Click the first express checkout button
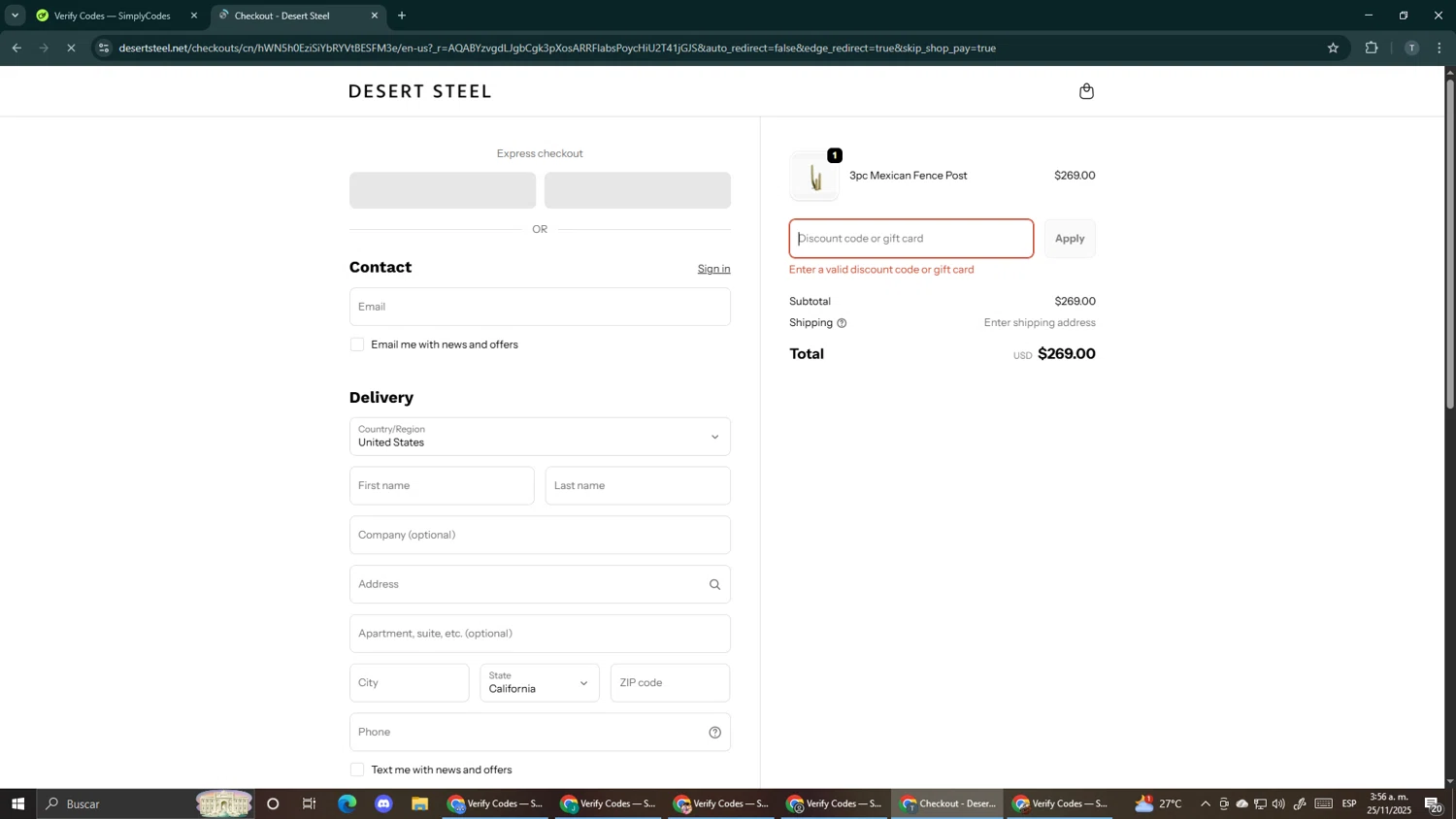The height and width of the screenshot is (819, 1456). (x=443, y=190)
